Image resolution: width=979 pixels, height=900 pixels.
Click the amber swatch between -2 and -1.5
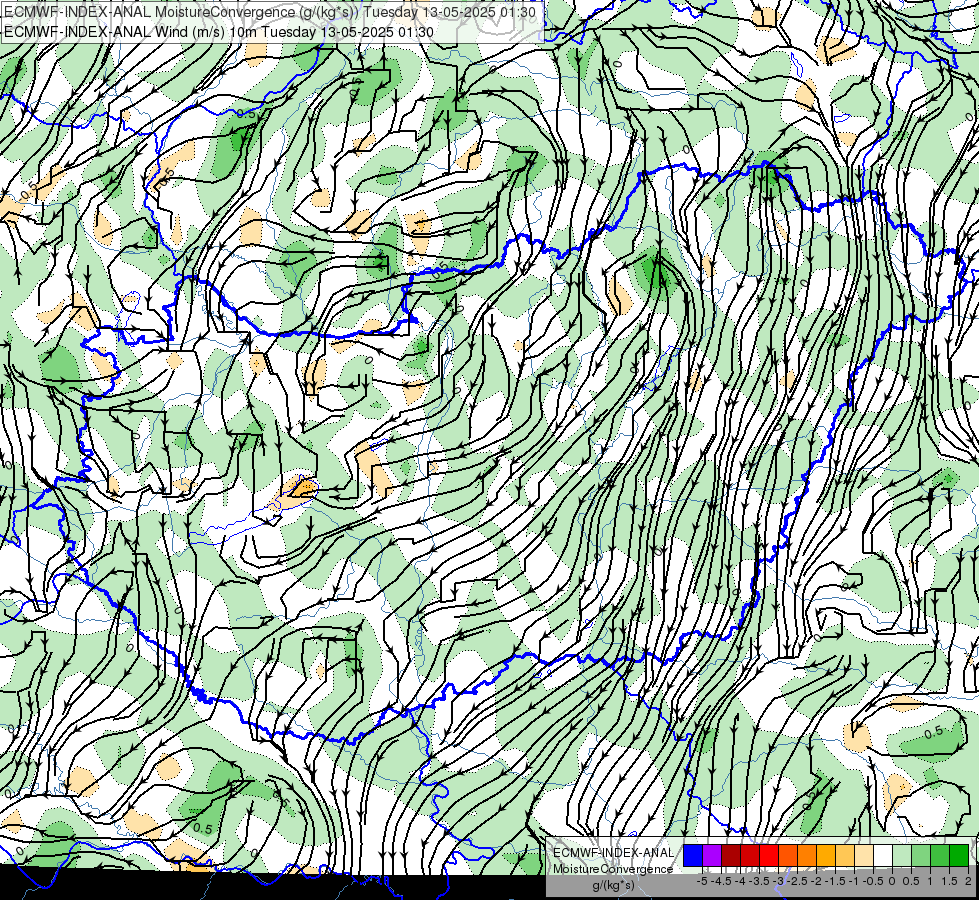click(x=826, y=855)
